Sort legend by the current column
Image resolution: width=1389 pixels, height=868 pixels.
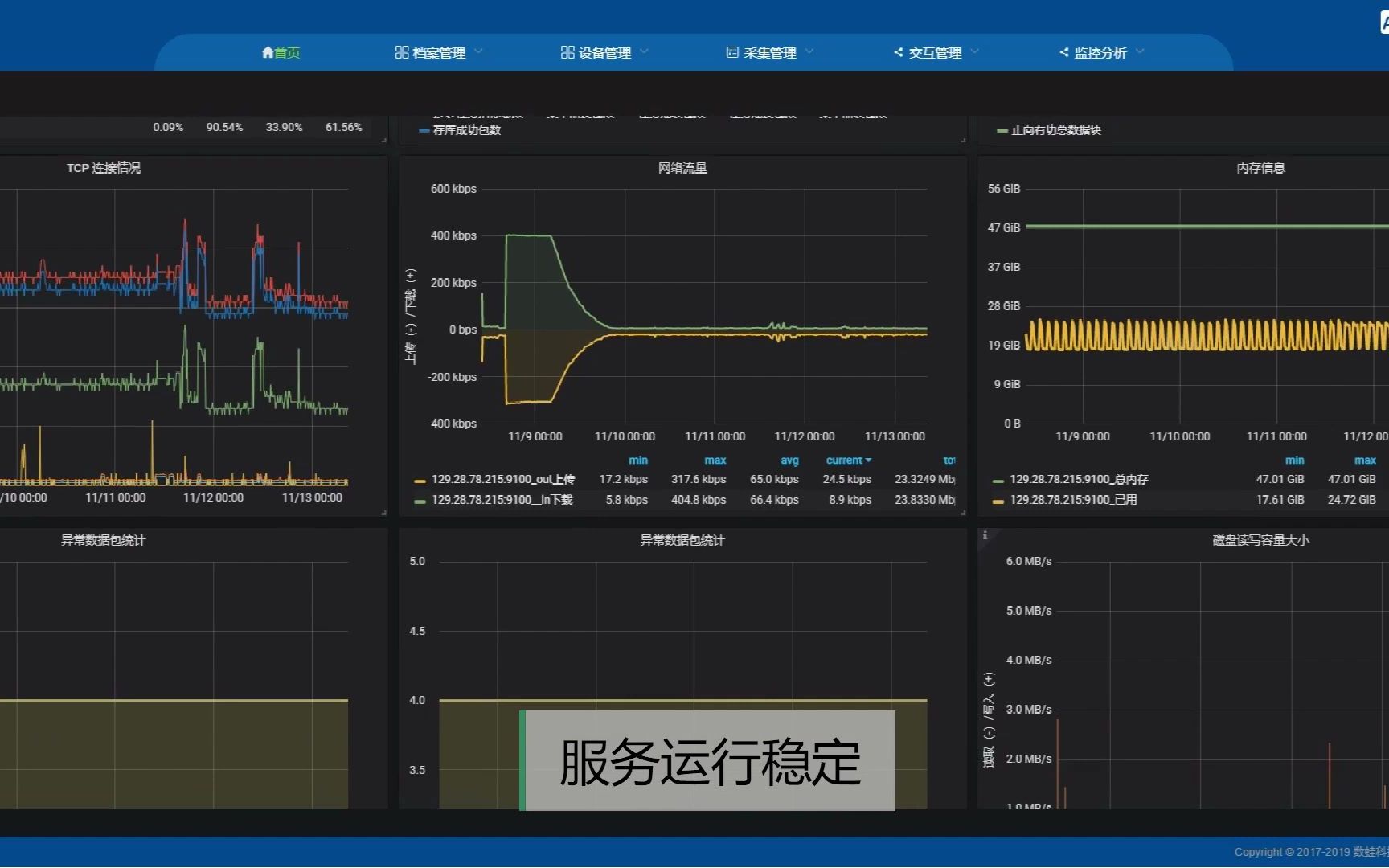[x=847, y=460]
